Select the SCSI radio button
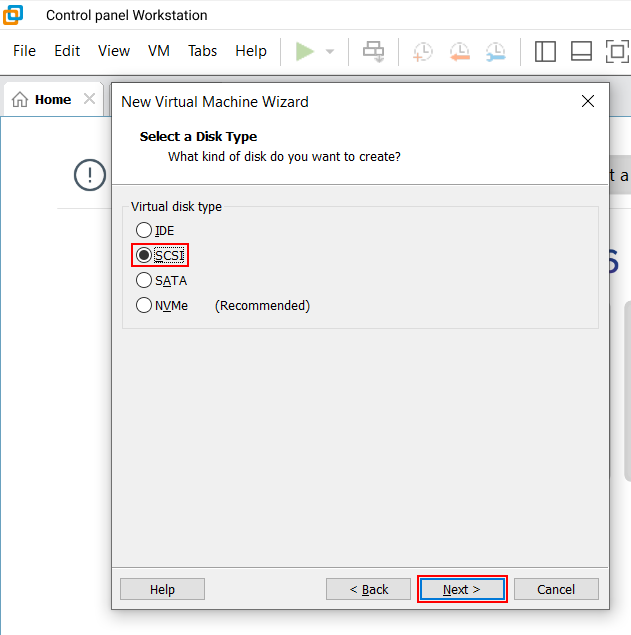631x635 pixels. click(144, 255)
